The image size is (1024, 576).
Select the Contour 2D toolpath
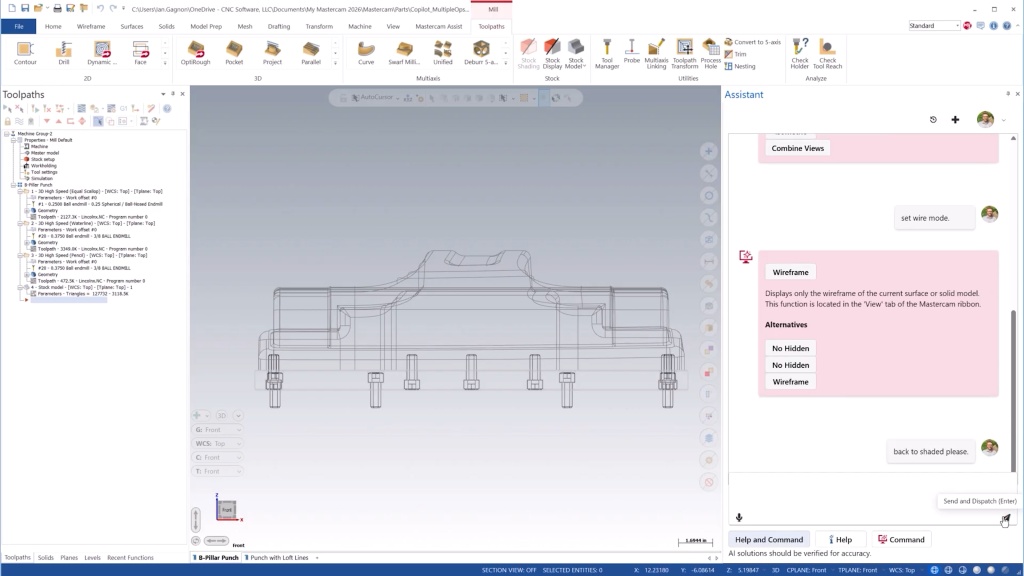tap(25, 57)
